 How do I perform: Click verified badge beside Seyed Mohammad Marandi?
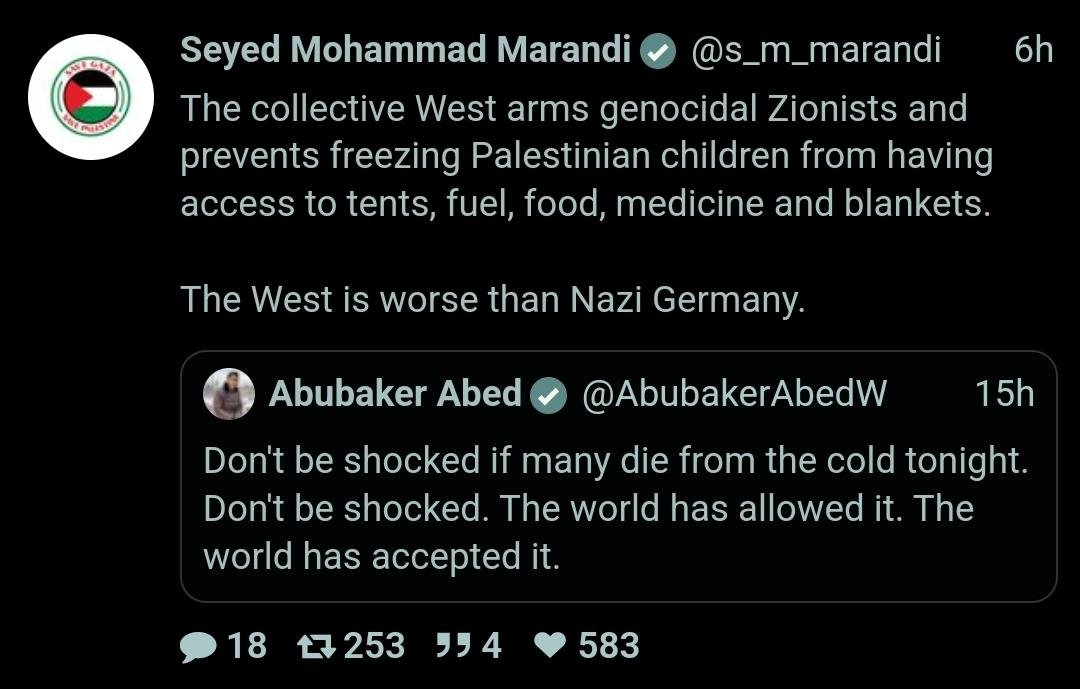point(658,51)
